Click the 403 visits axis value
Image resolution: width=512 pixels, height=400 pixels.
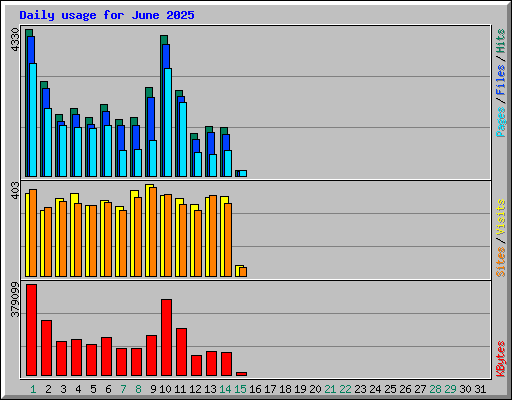[15, 190]
